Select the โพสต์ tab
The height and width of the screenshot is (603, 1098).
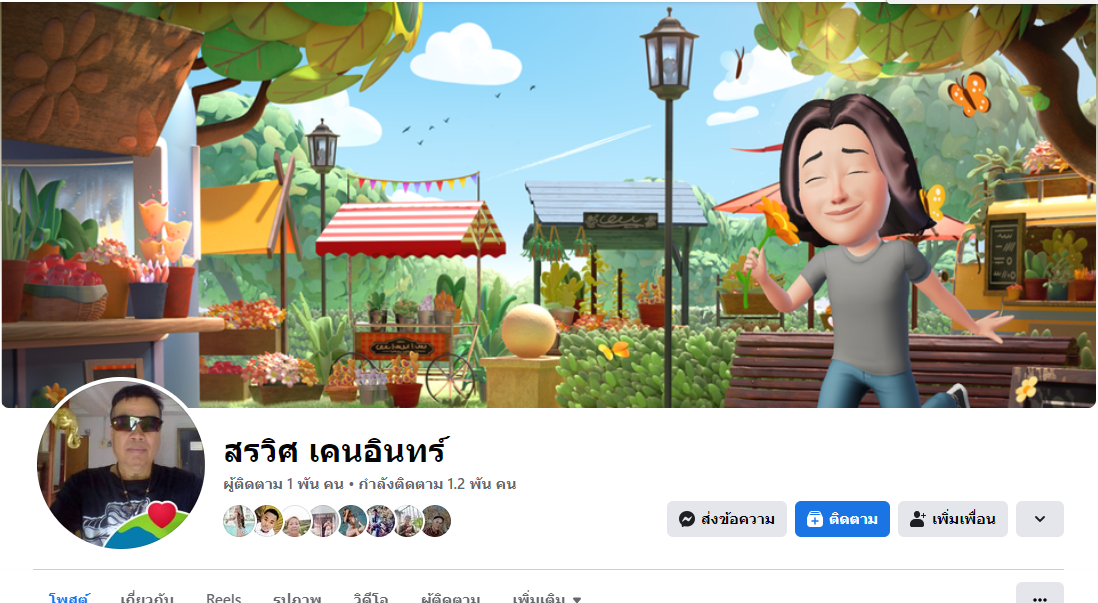click(69, 598)
